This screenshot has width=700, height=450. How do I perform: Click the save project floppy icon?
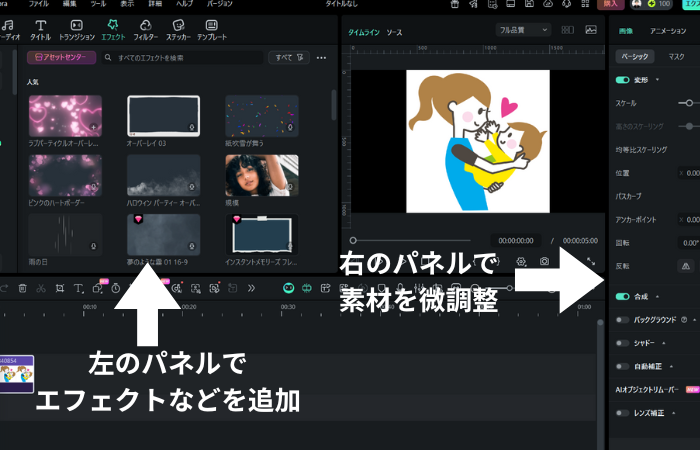click(529, 4)
